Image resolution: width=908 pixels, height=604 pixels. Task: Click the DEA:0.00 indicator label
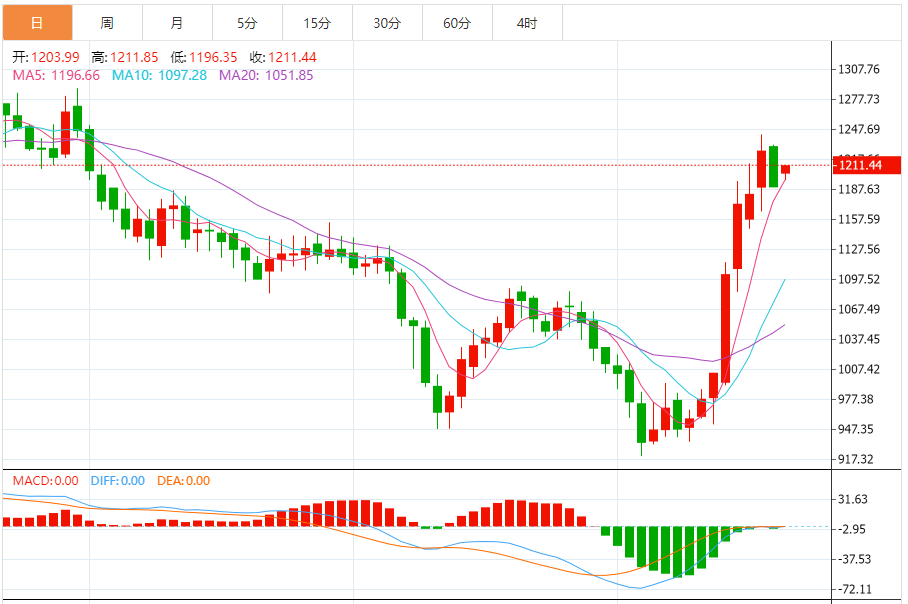[184, 481]
